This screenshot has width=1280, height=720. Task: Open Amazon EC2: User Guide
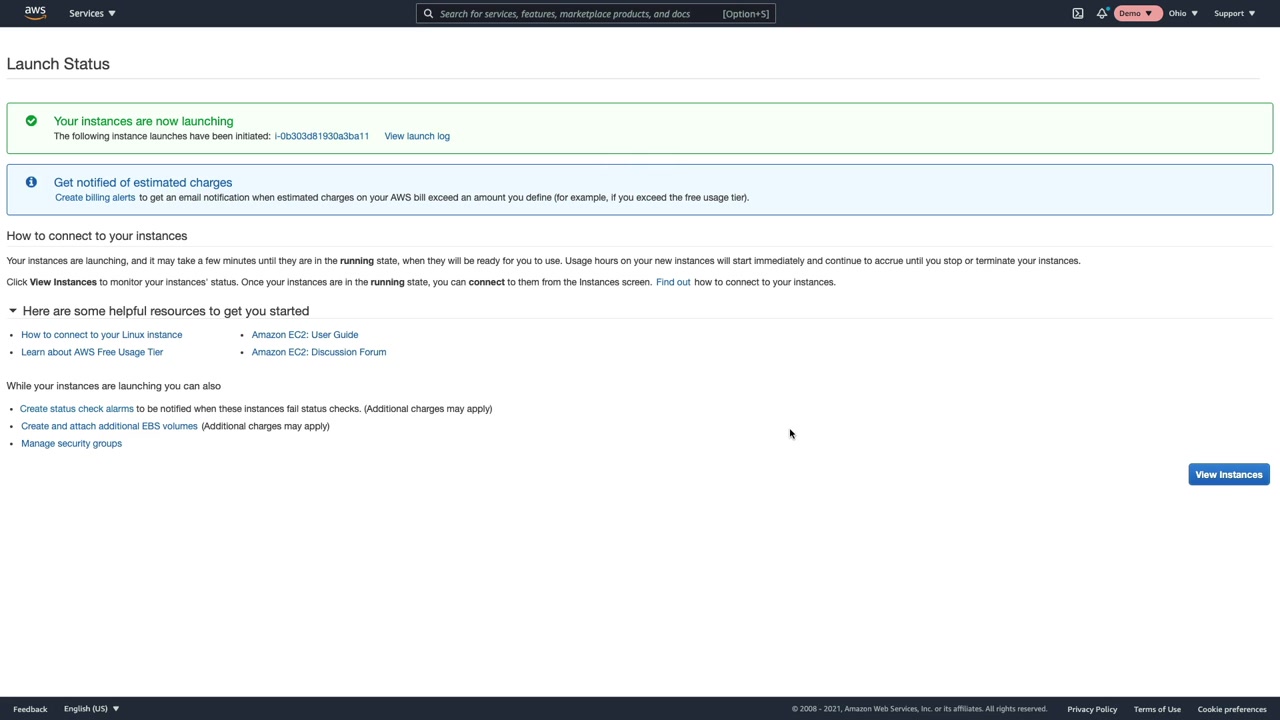pyautogui.click(x=305, y=335)
